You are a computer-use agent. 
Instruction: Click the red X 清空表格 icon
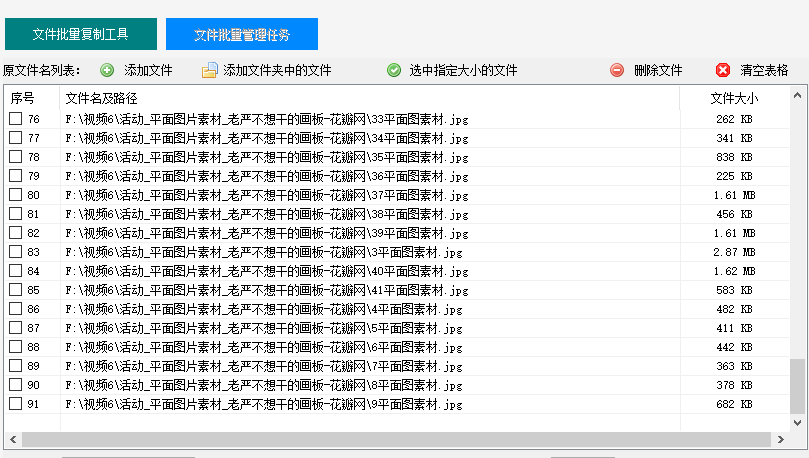(723, 70)
